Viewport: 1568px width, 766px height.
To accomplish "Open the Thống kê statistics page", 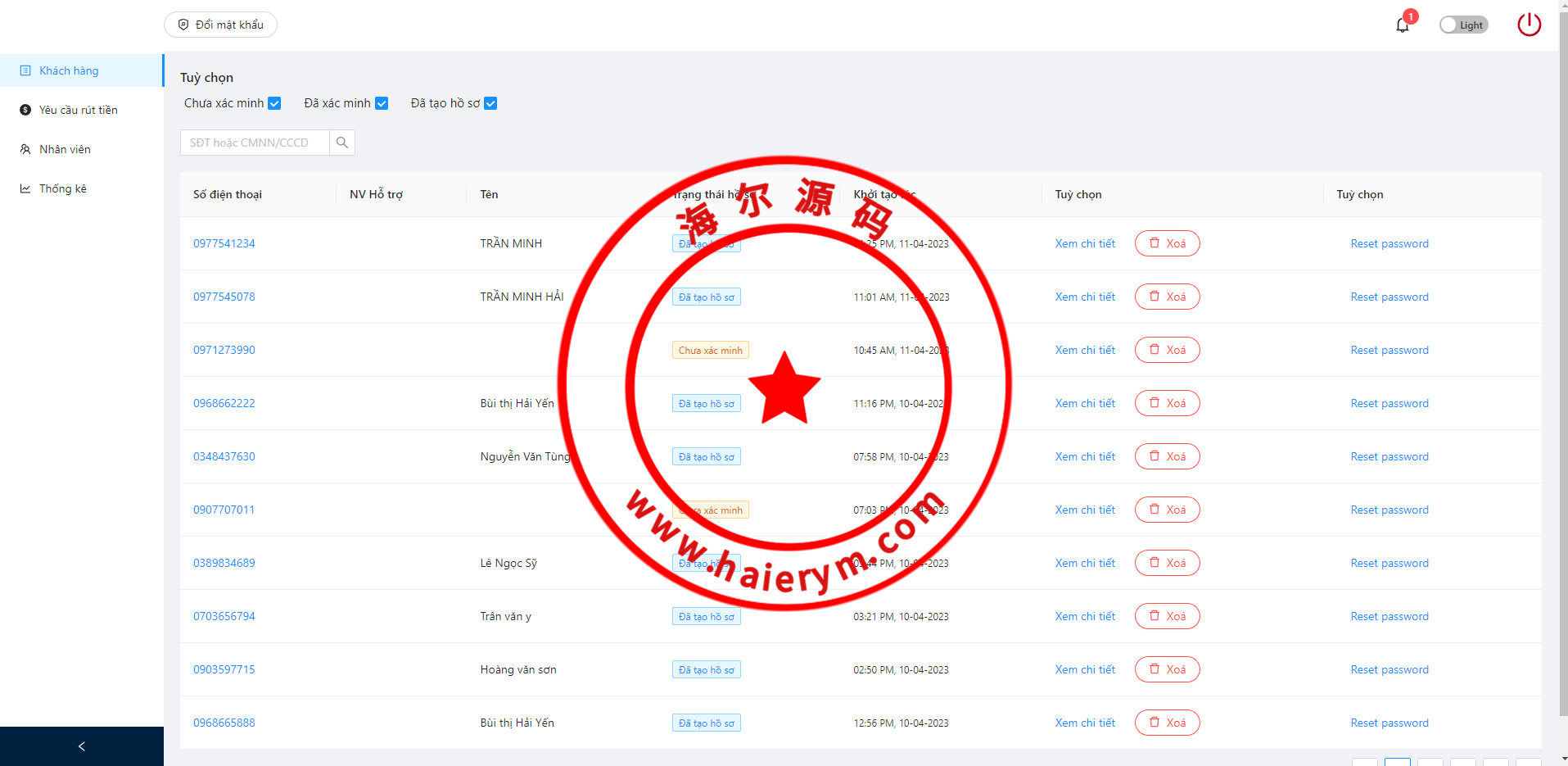I will pyautogui.click(x=82, y=188).
